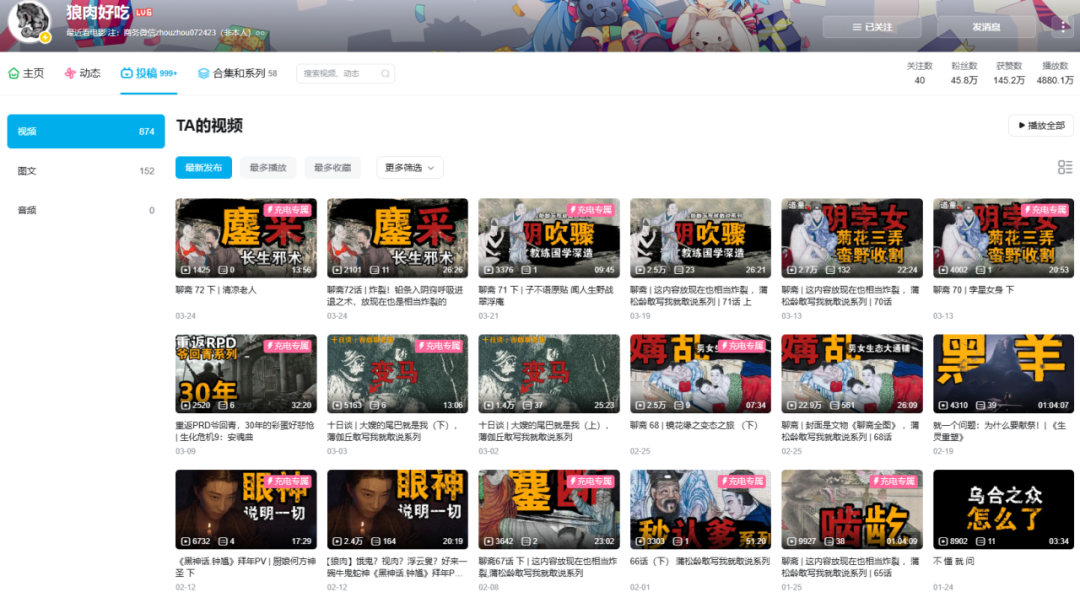The width and height of the screenshot is (1080, 592).
Task: Click in the 搜索视频、动态 search field
Action: tap(338, 74)
